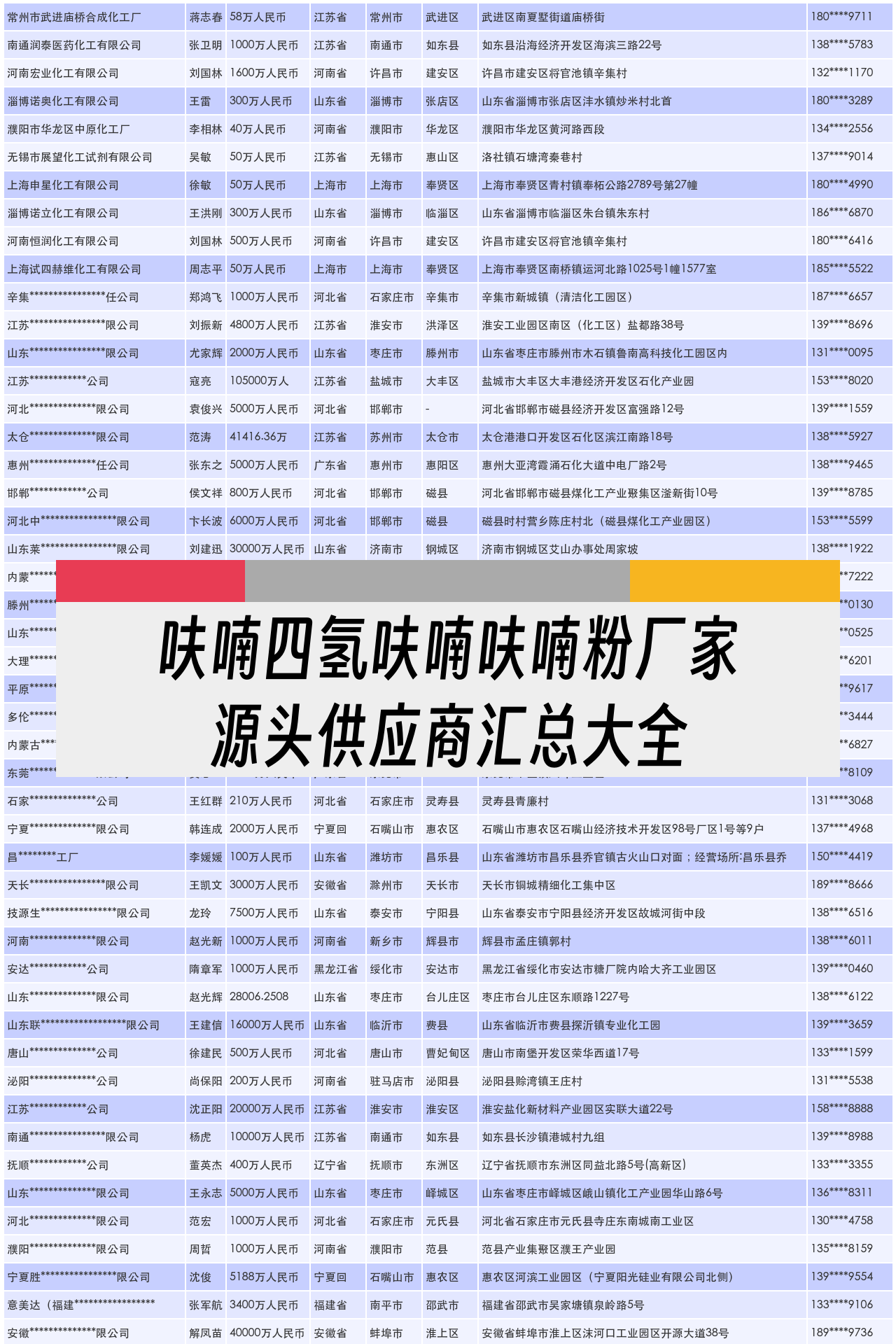
Task: Select phone number 153****8020
Action: pos(842,380)
